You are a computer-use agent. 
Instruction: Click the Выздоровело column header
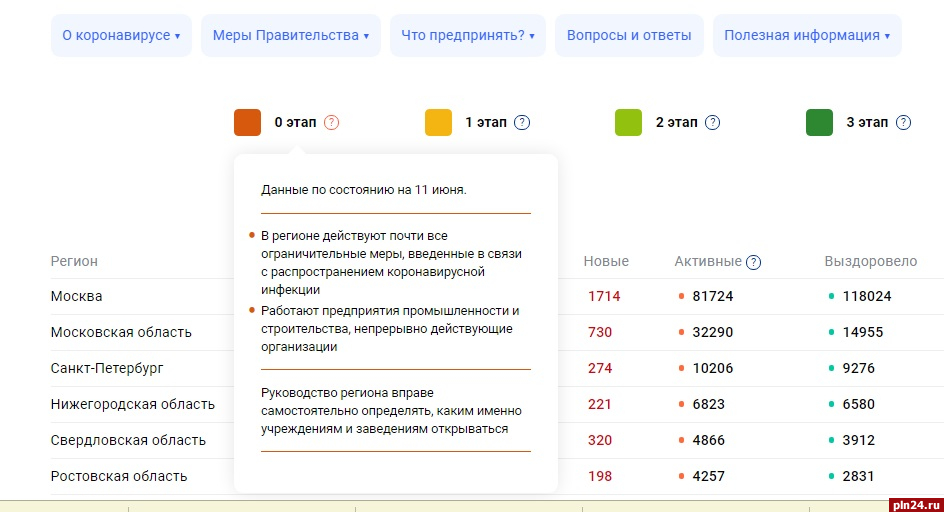pyautogui.click(x=870, y=261)
